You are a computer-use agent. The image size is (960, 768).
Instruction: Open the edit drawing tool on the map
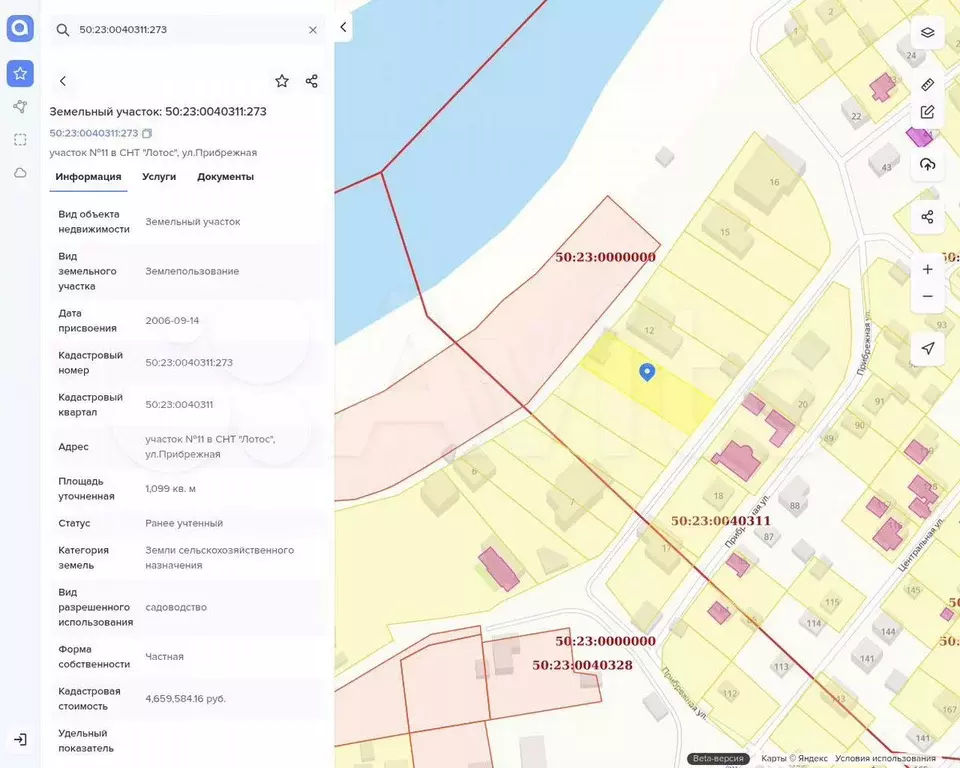pyautogui.click(x=928, y=112)
